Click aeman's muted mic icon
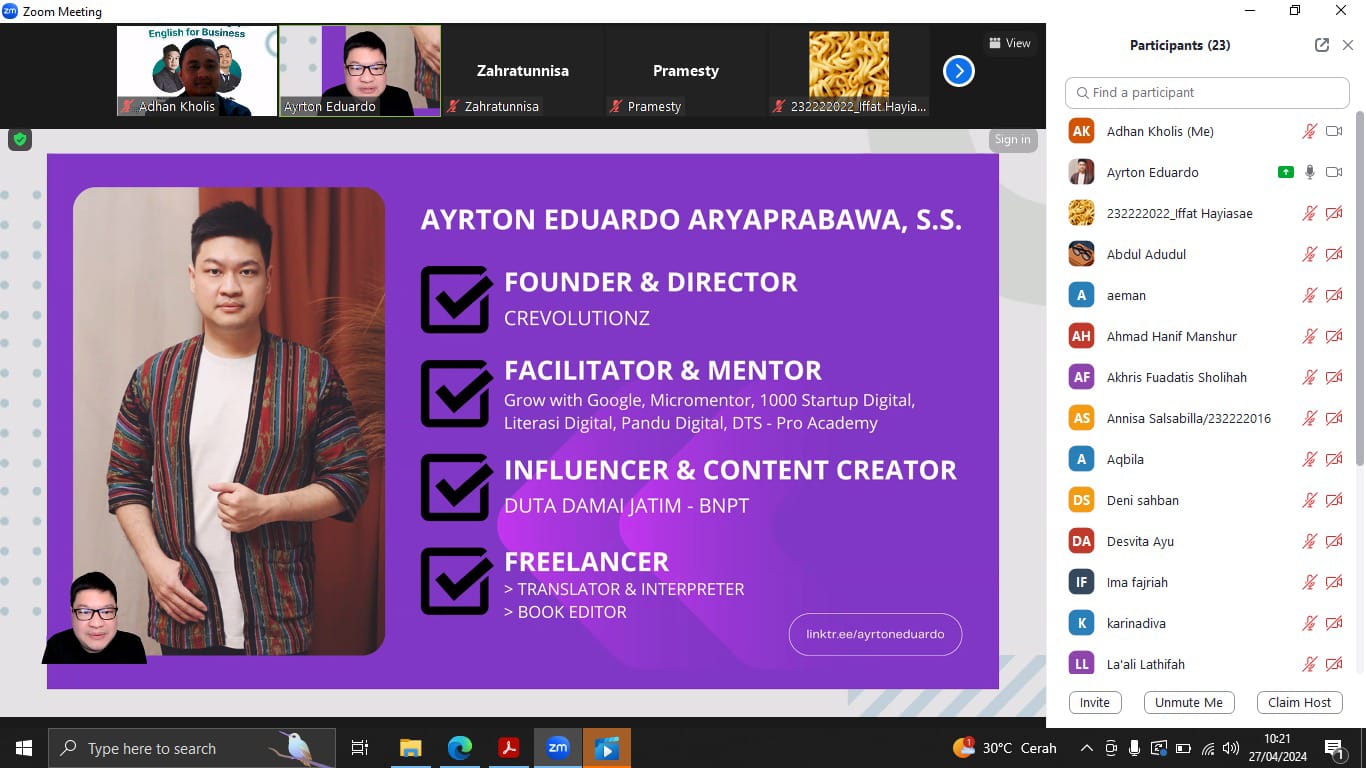This screenshot has width=1366, height=768. pos(1309,295)
